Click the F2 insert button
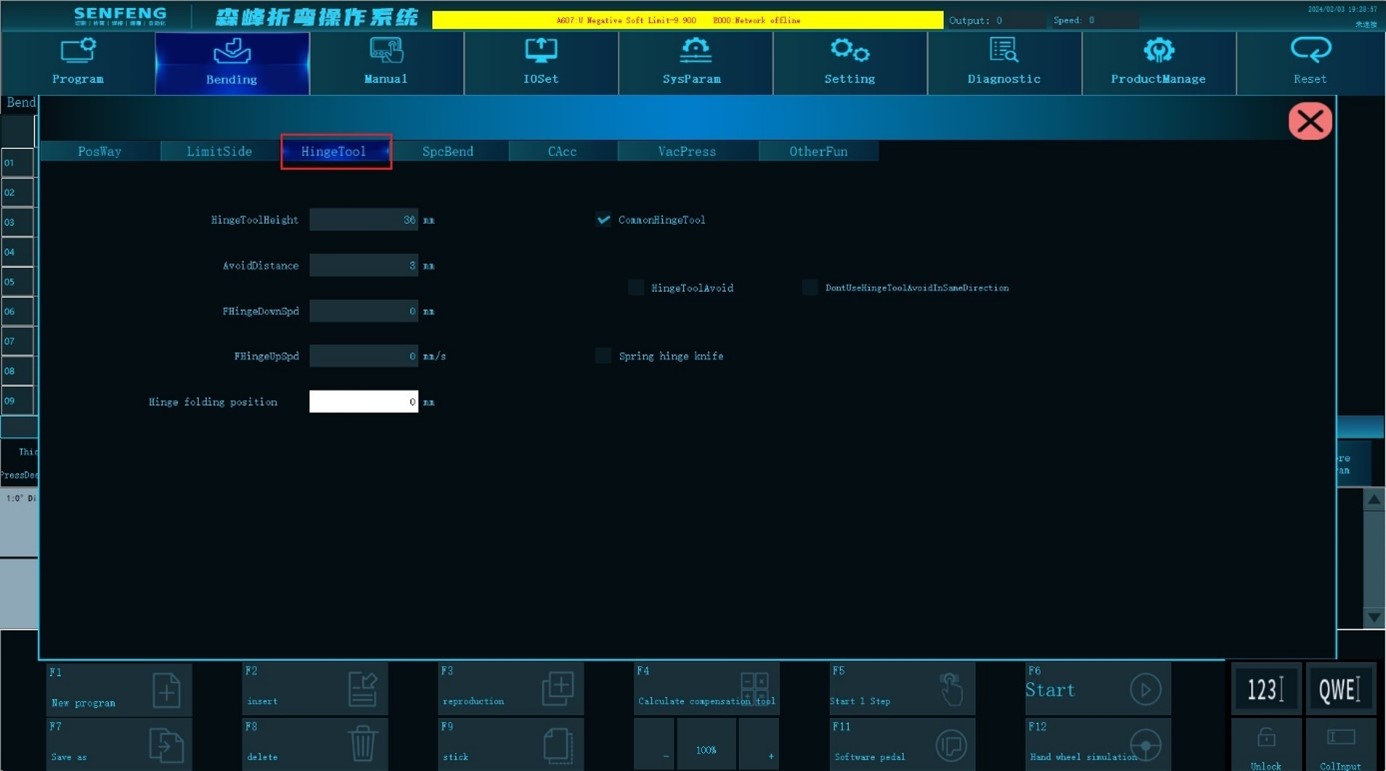Viewport: 1386px width, 771px height. 314,689
